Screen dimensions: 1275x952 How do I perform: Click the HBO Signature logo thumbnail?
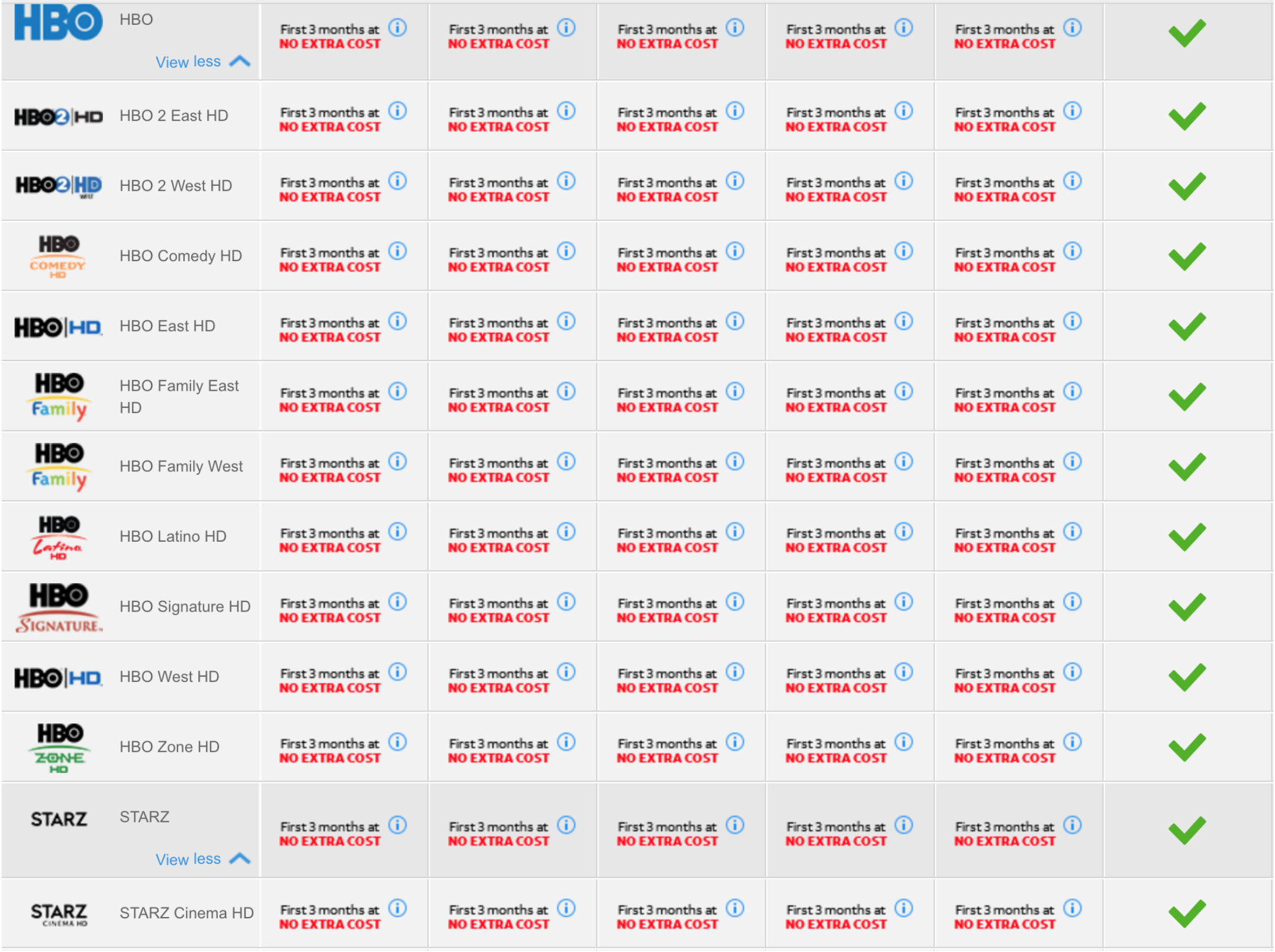point(59,607)
